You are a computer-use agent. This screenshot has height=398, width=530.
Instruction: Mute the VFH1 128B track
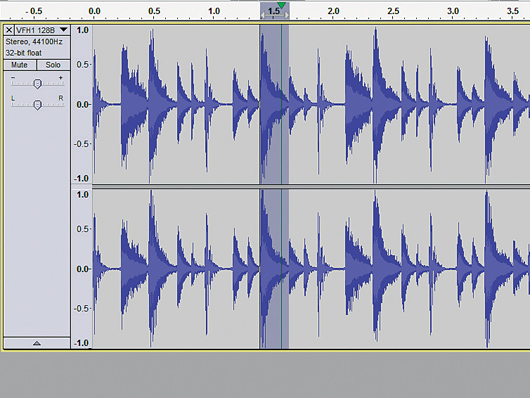[x=19, y=65]
